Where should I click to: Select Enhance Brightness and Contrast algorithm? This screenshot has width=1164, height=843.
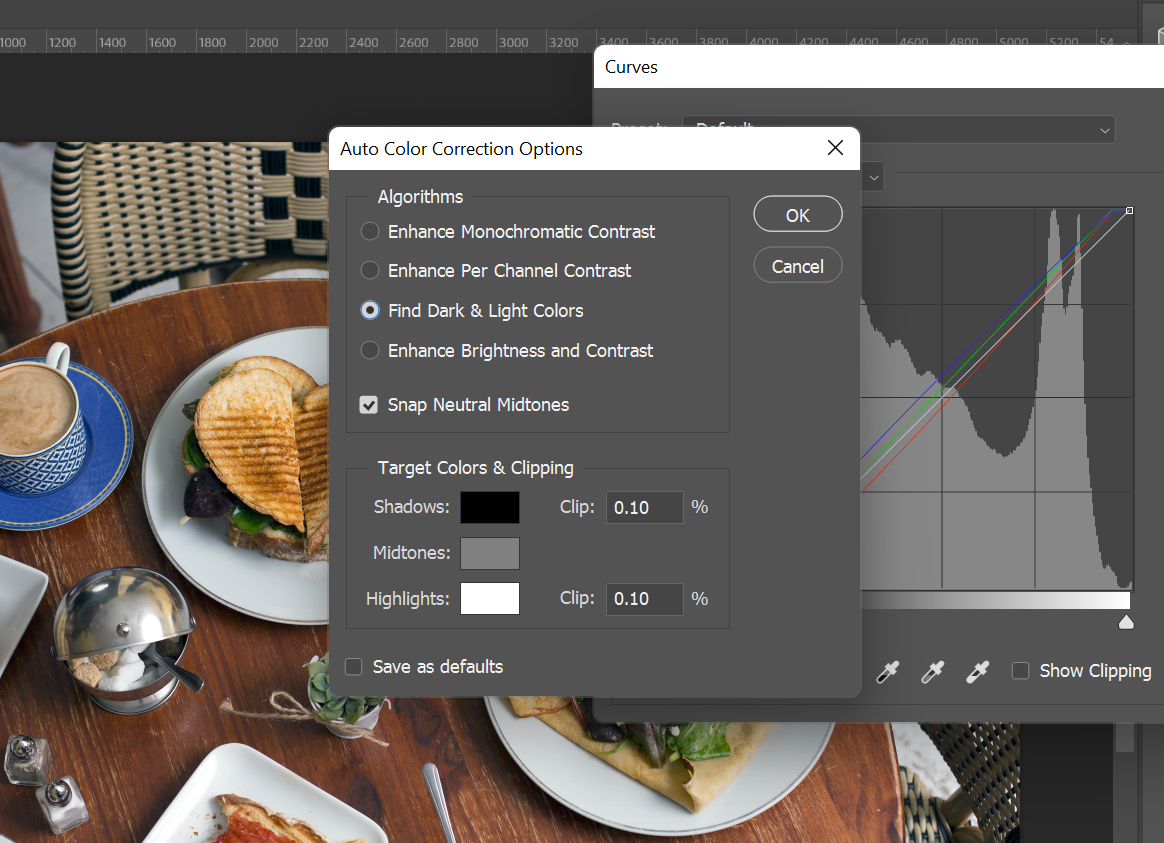pos(370,351)
